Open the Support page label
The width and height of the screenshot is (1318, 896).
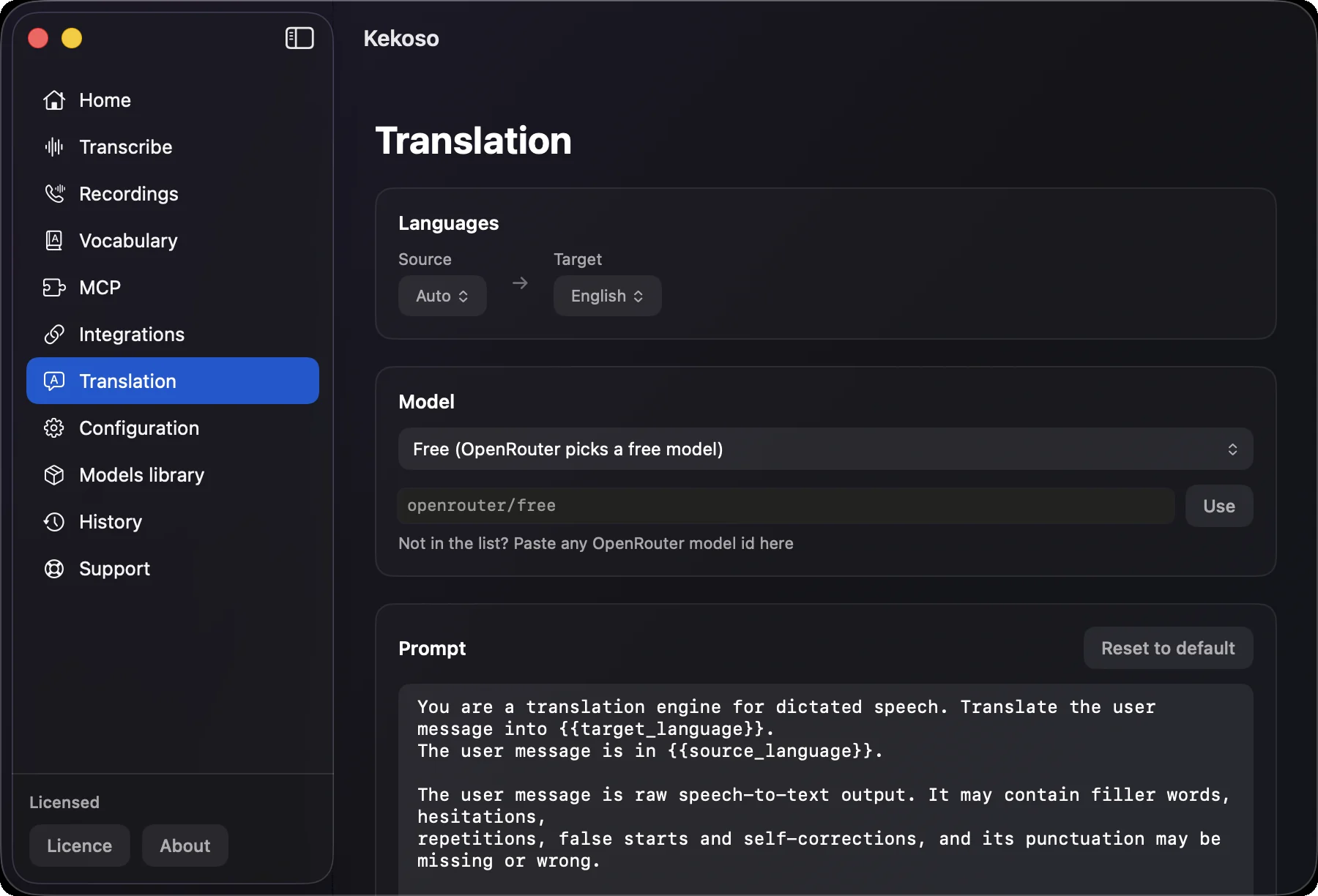click(114, 569)
